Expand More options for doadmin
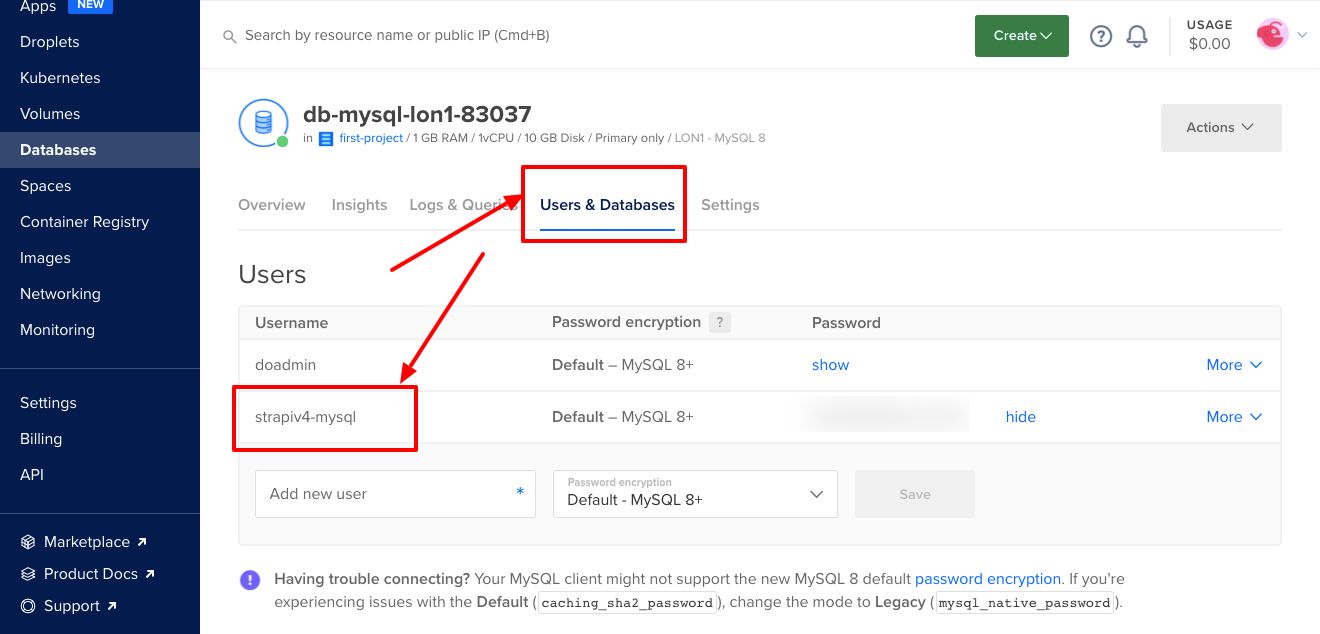Image resolution: width=1320 pixels, height=634 pixels. [1234, 365]
